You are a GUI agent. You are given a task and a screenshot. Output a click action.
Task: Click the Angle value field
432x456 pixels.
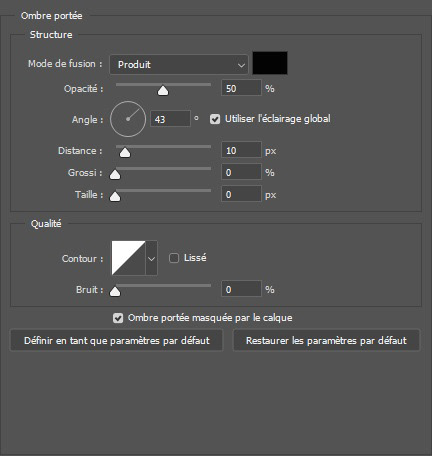coord(170,119)
